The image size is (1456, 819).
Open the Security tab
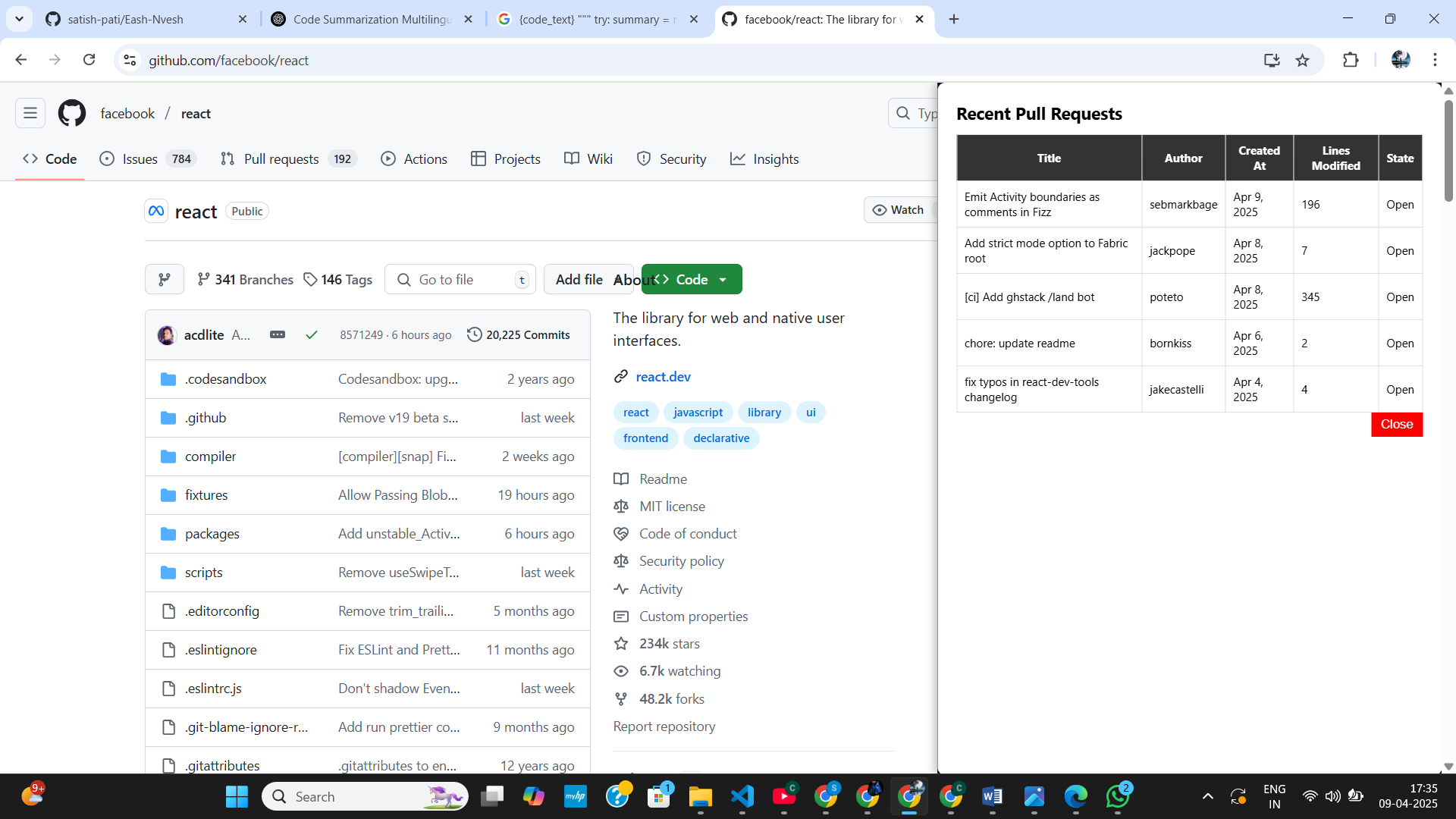click(672, 158)
